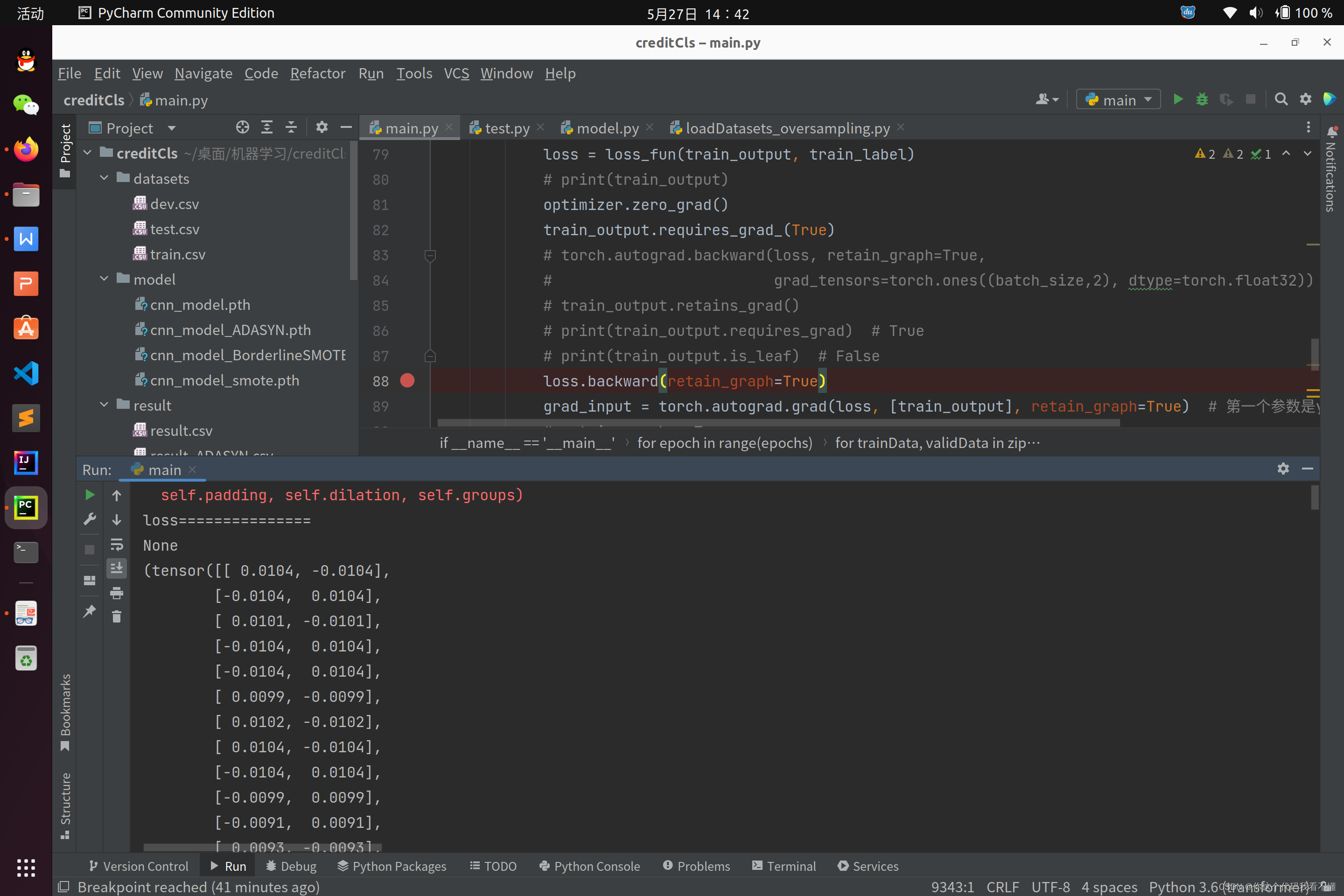Viewport: 1344px width, 896px height.
Task: Open Visual Studio Code from the dock
Action: coord(26,372)
